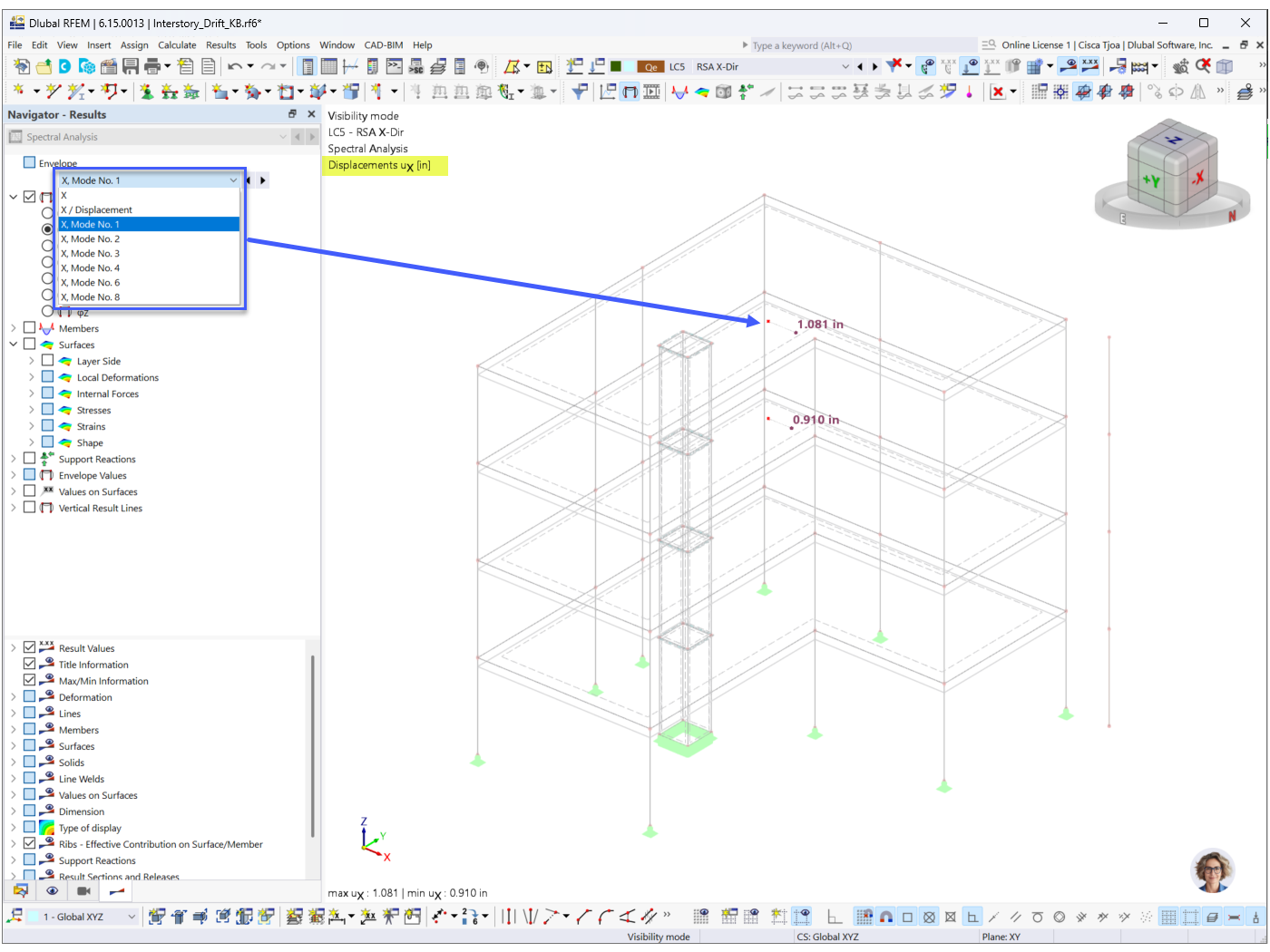
Task: Open the 1 - Global XYZ coordinate dropdown
Action: coord(83,917)
